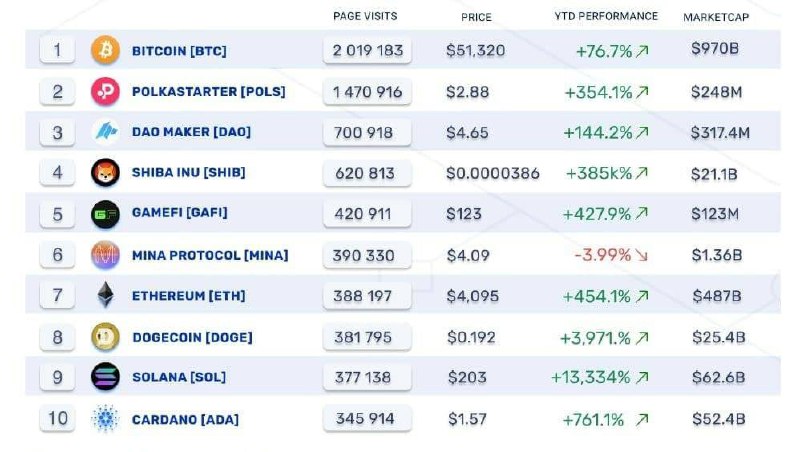This screenshot has height=452, width=800.
Task: Click the Shiba Inu dog icon
Action: 105,173
